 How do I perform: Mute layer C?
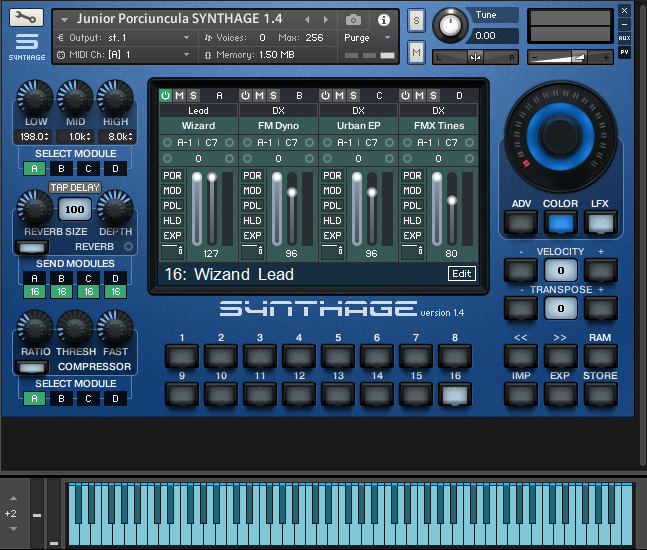pos(339,95)
